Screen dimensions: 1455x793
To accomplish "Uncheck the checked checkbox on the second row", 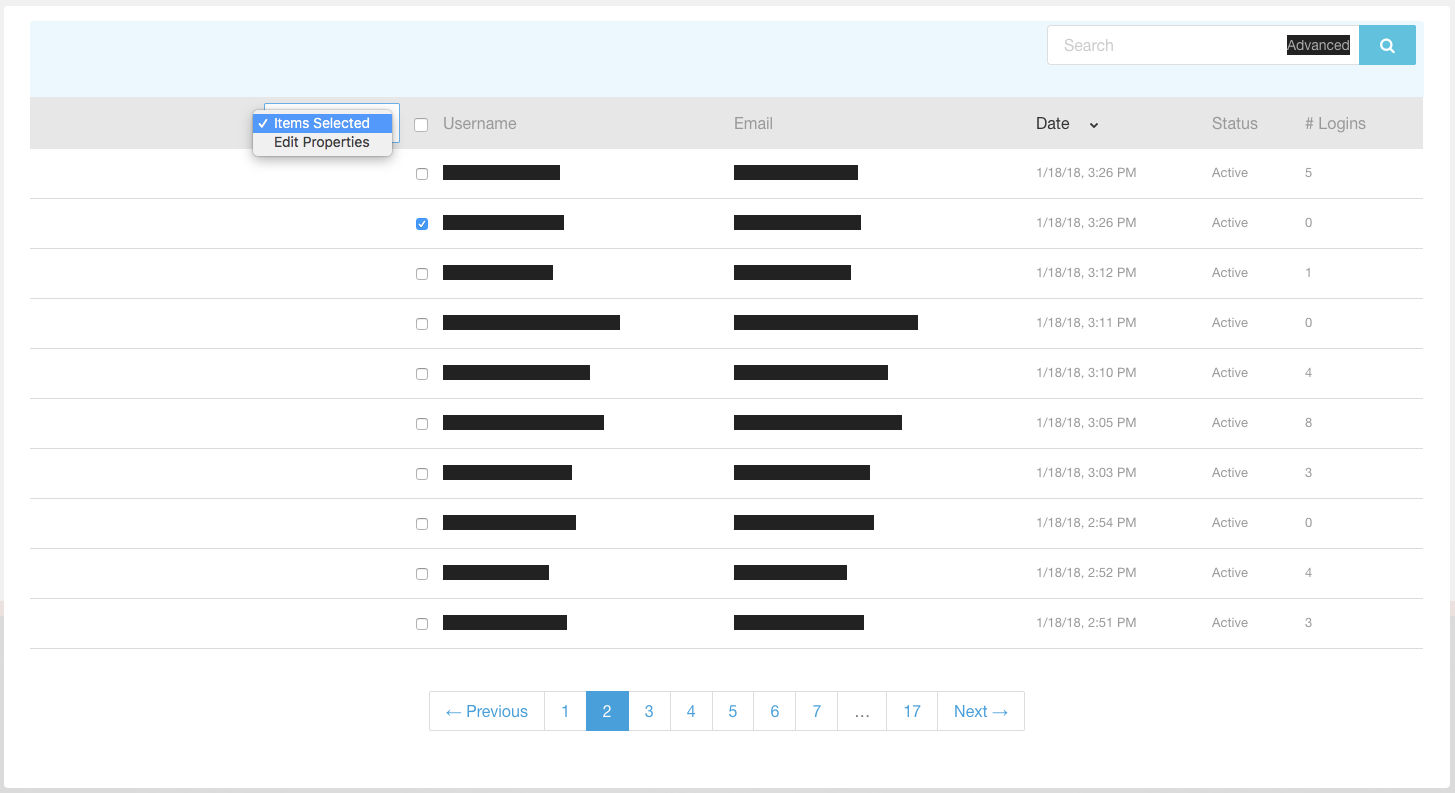I will pos(421,223).
